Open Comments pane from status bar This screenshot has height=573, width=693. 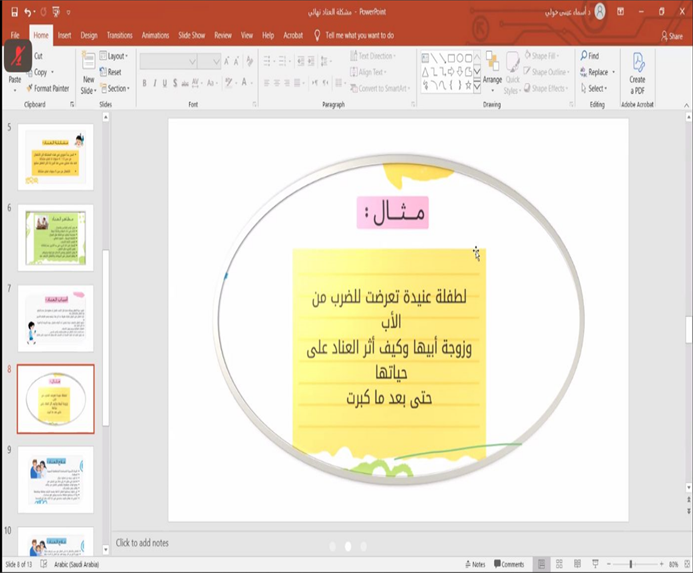pyautogui.click(x=509, y=564)
